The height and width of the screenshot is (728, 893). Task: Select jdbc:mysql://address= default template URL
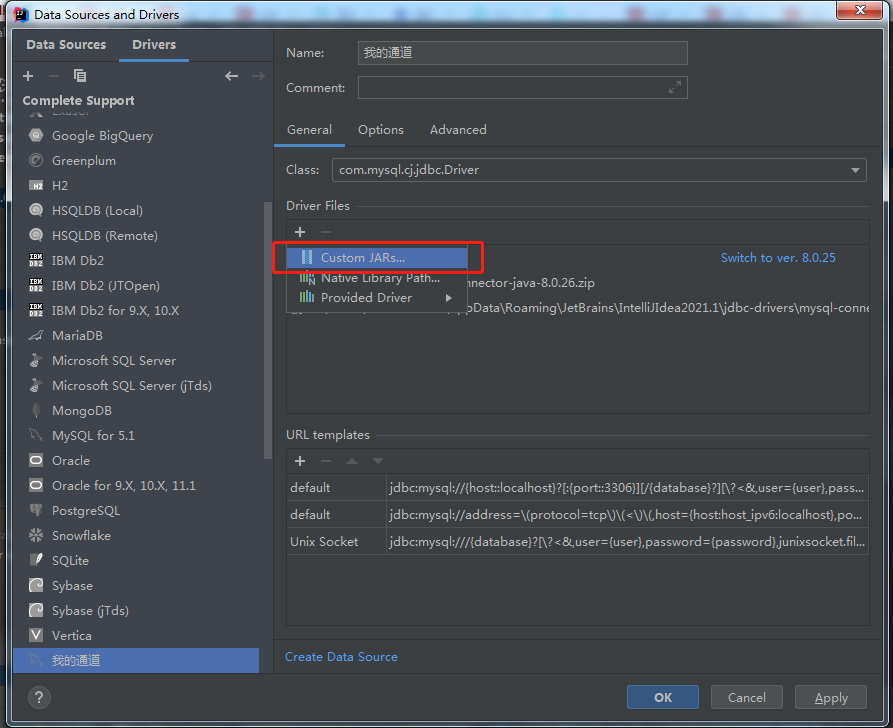[x=625, y=515]
